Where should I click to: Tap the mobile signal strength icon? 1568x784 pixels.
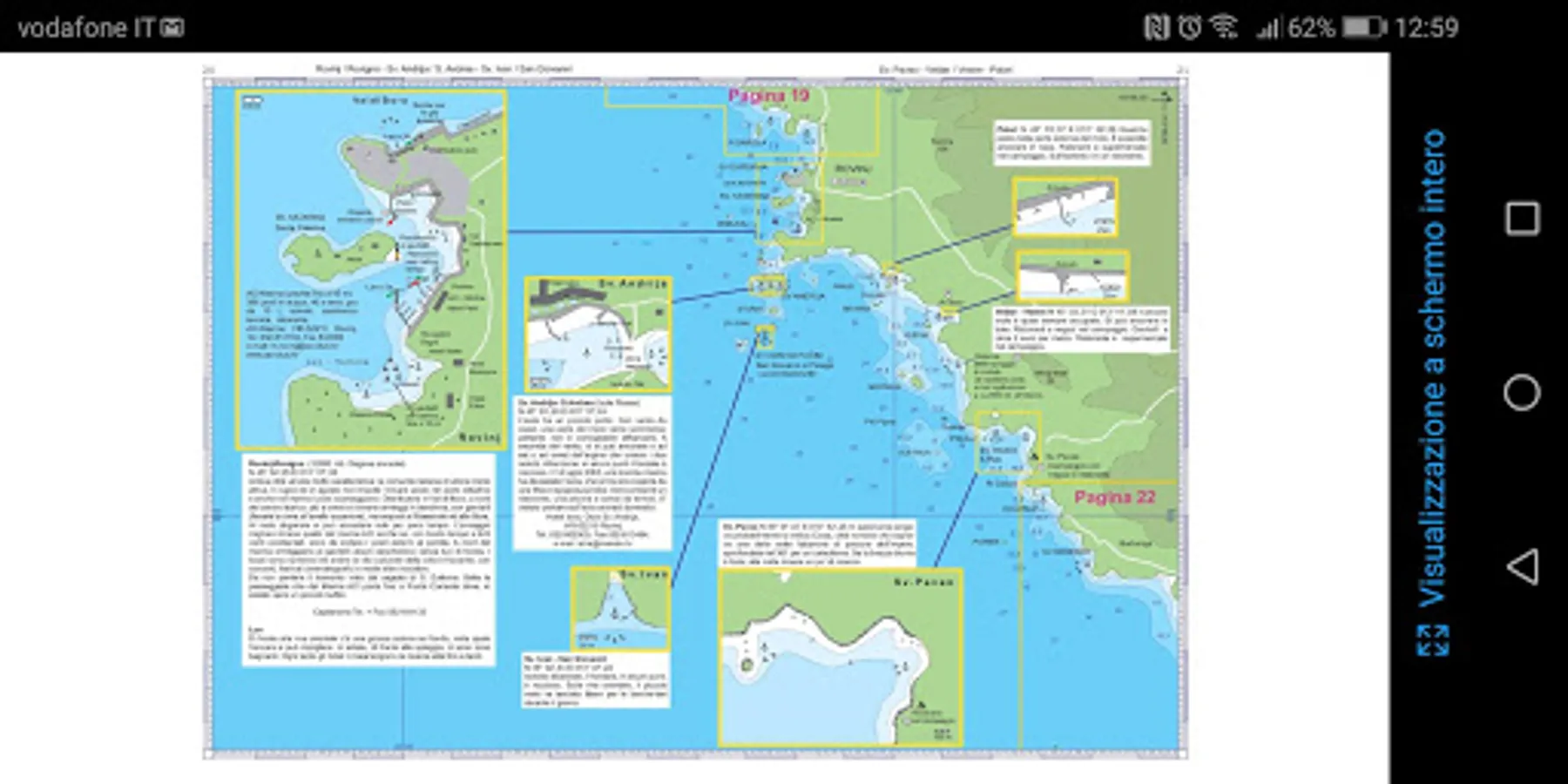pos(1267,28)
